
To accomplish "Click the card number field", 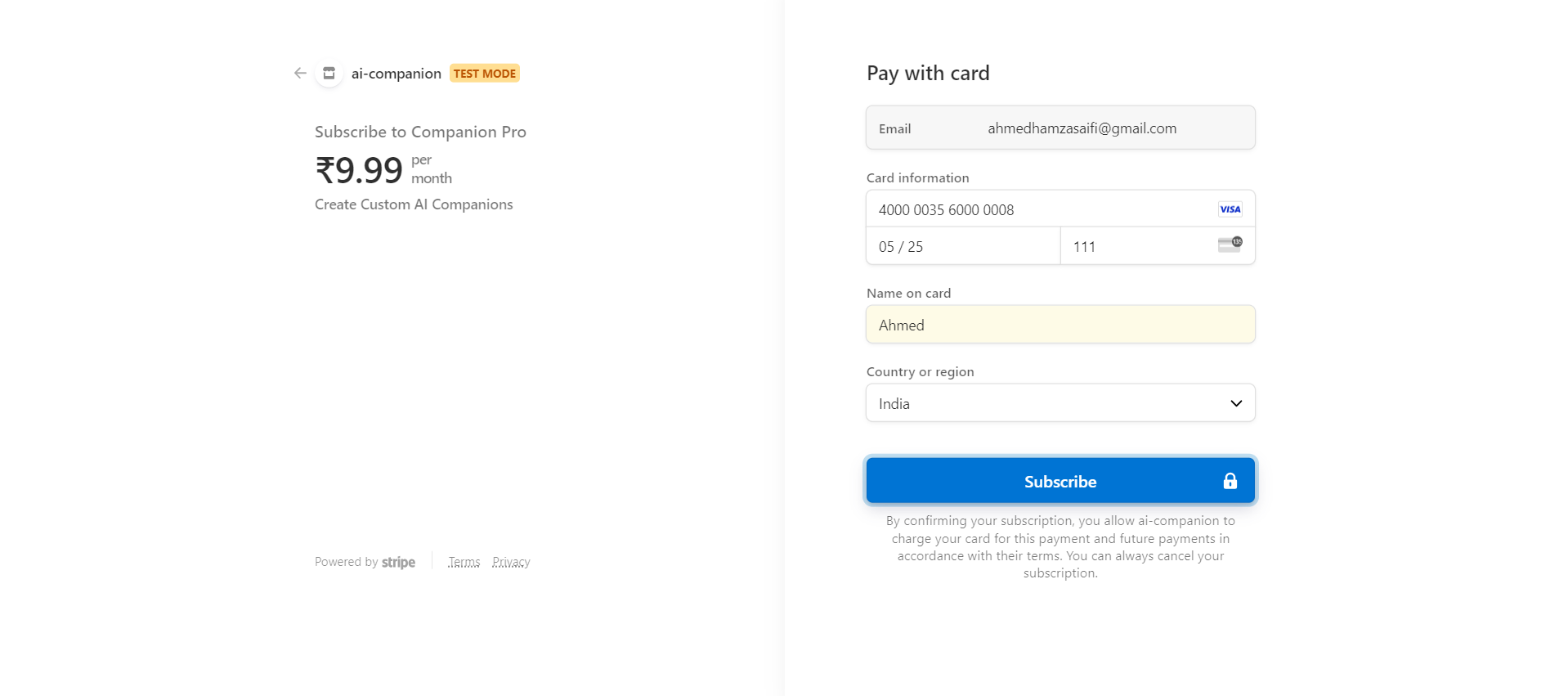I will 1022,209.
